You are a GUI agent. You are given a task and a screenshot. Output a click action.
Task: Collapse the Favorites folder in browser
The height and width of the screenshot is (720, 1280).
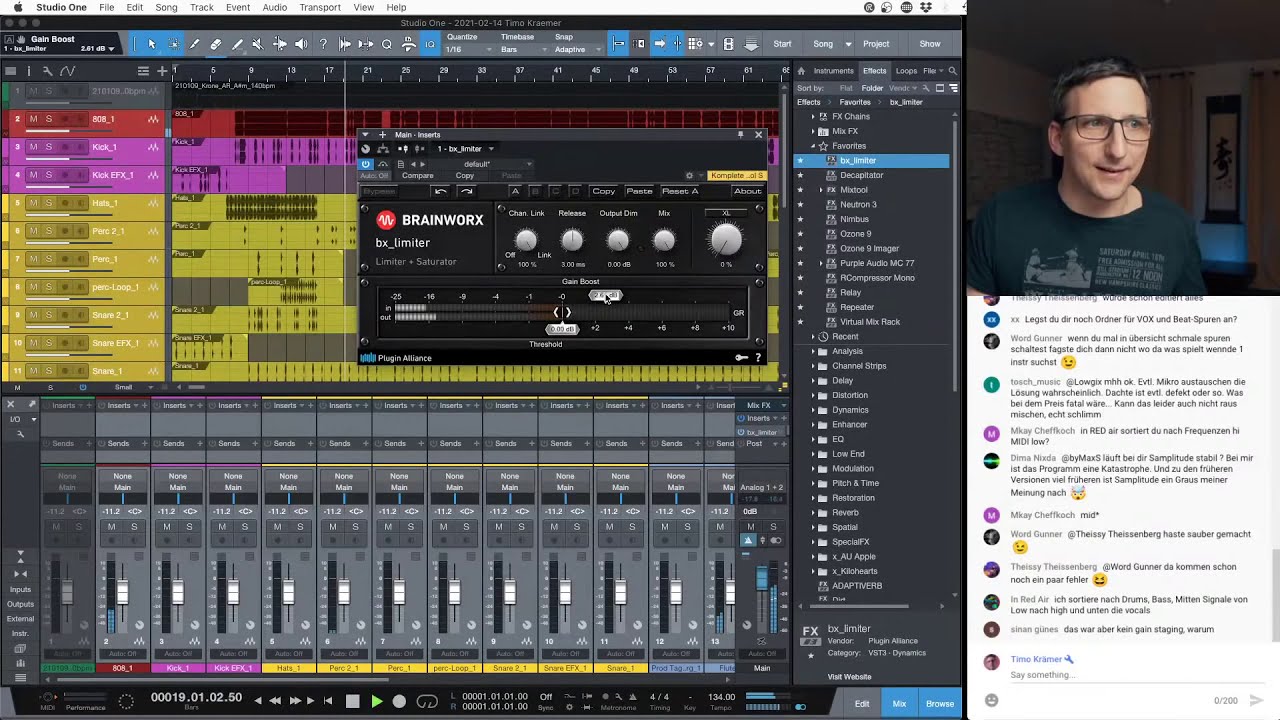click(813, 146)
